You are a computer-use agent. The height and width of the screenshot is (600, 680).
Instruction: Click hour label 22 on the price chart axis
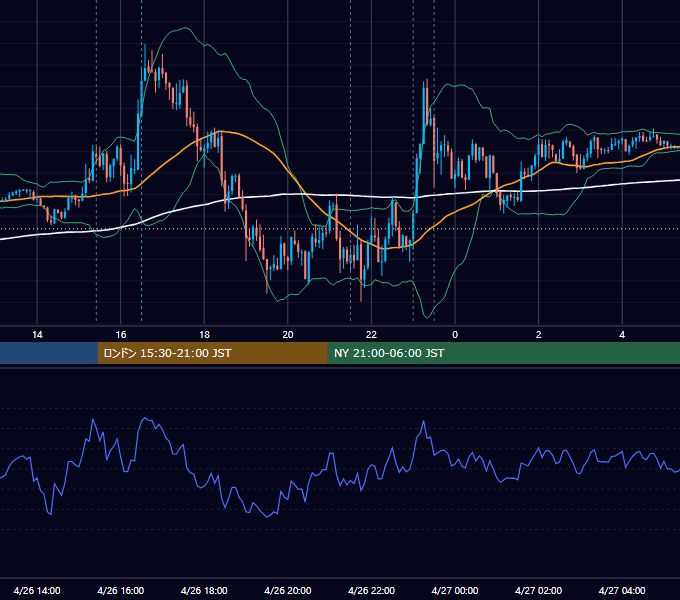pyautogui.click(x=371, y=335)
